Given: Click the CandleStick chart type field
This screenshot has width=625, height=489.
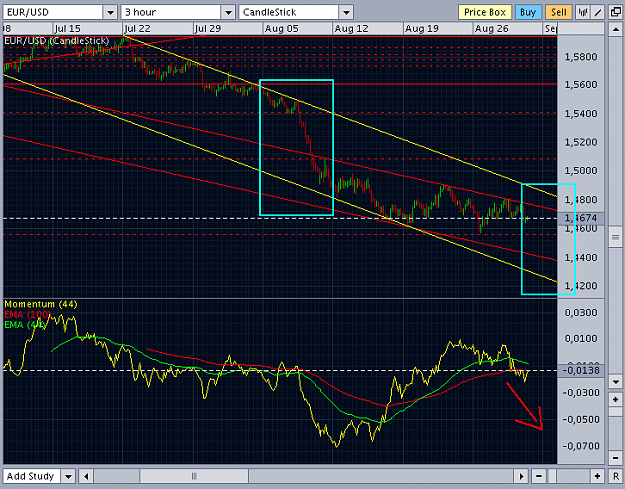Looking at the screenshot, I should 289,12.
